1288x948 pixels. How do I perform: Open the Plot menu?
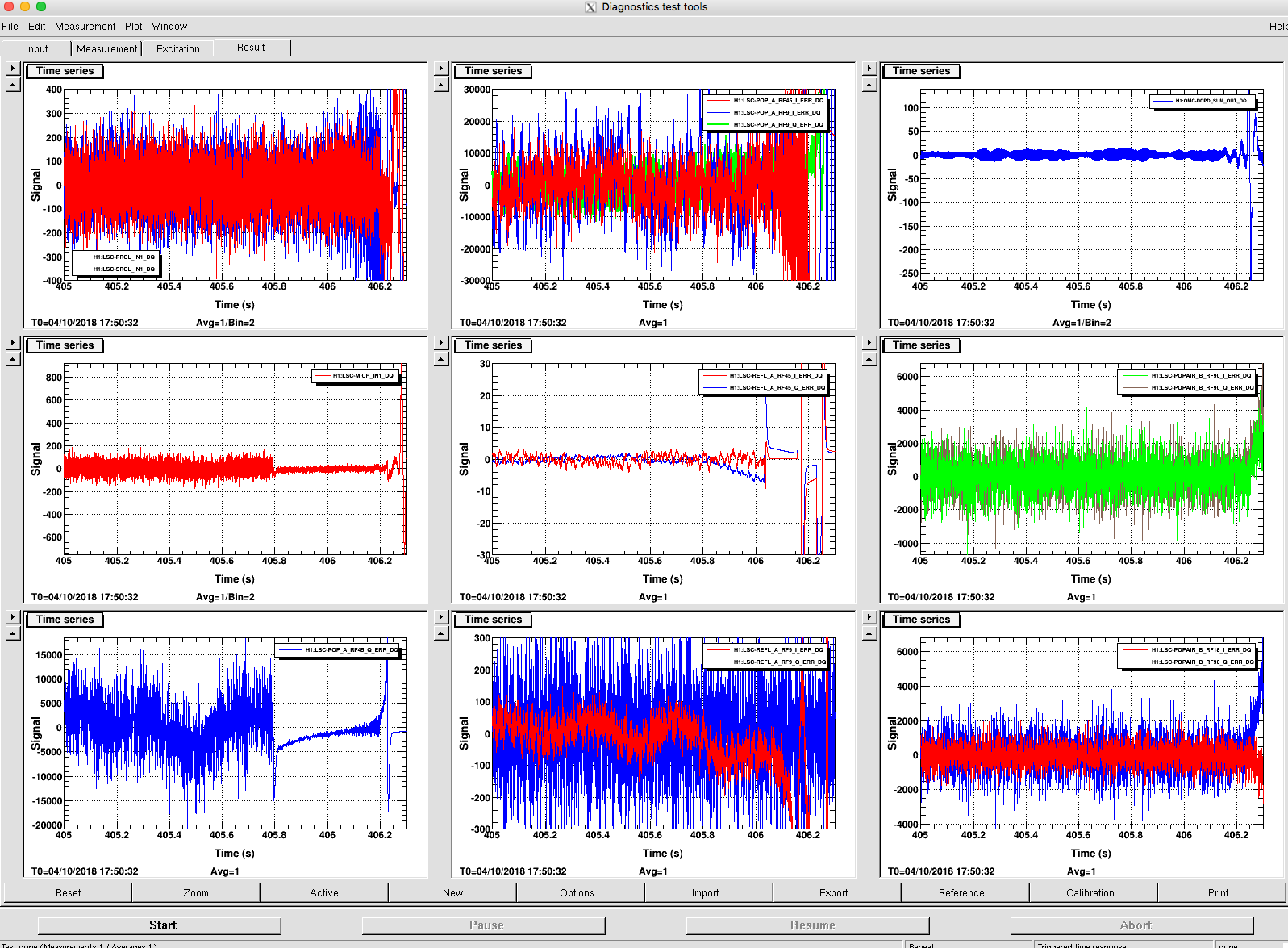coord(133,27)
